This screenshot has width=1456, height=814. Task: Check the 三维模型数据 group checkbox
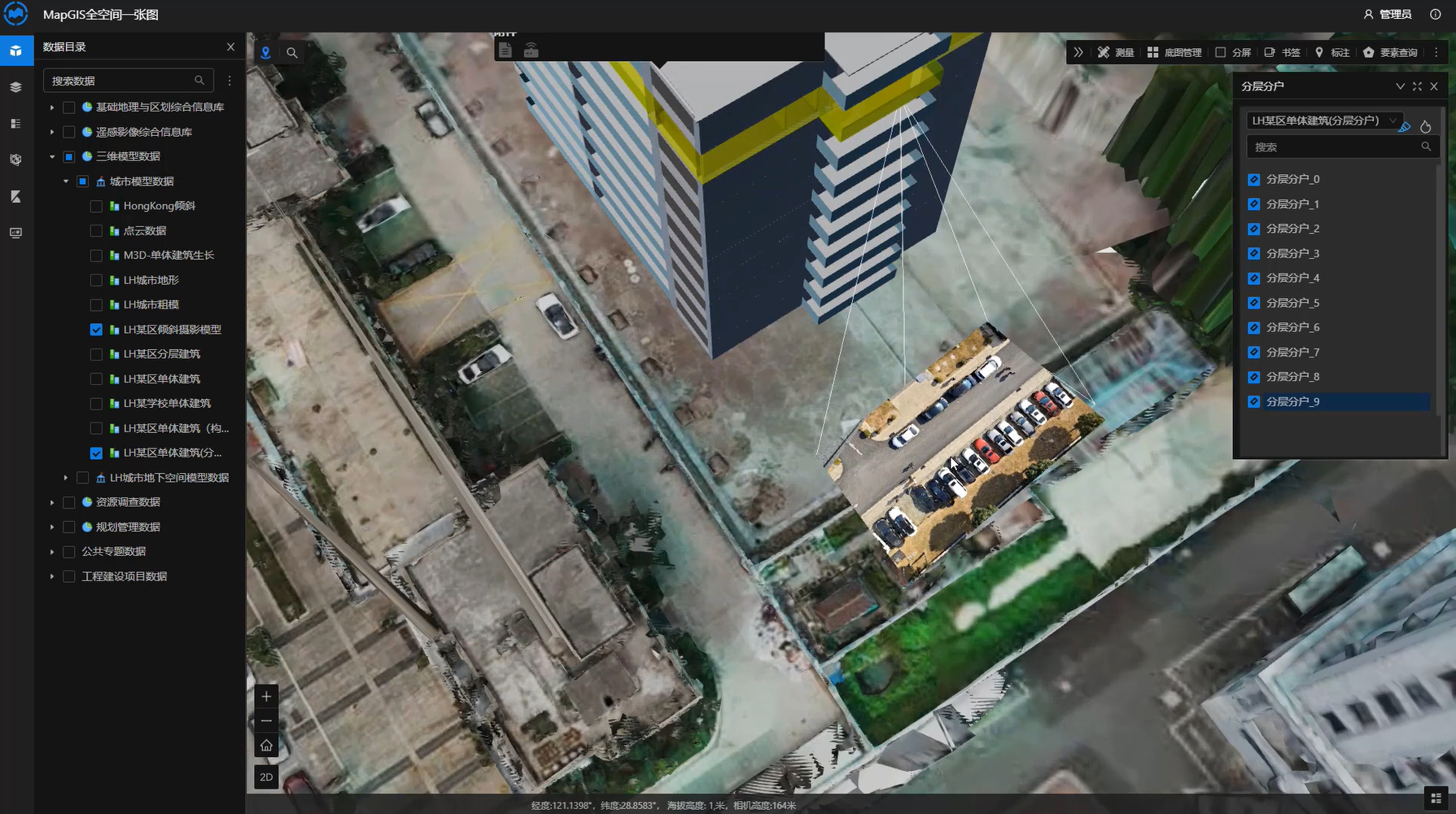(69, 156)
